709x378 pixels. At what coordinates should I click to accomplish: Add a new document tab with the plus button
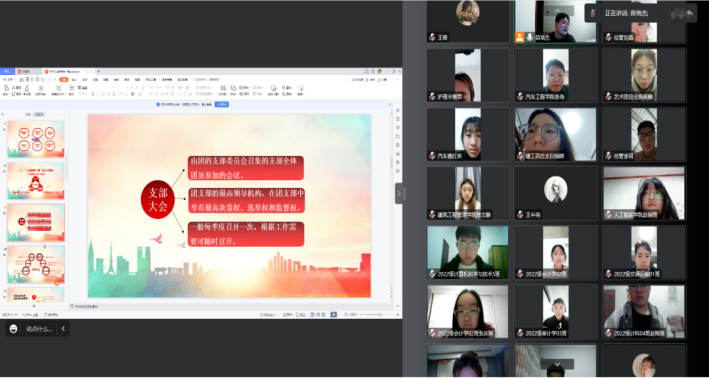point(99,71)
